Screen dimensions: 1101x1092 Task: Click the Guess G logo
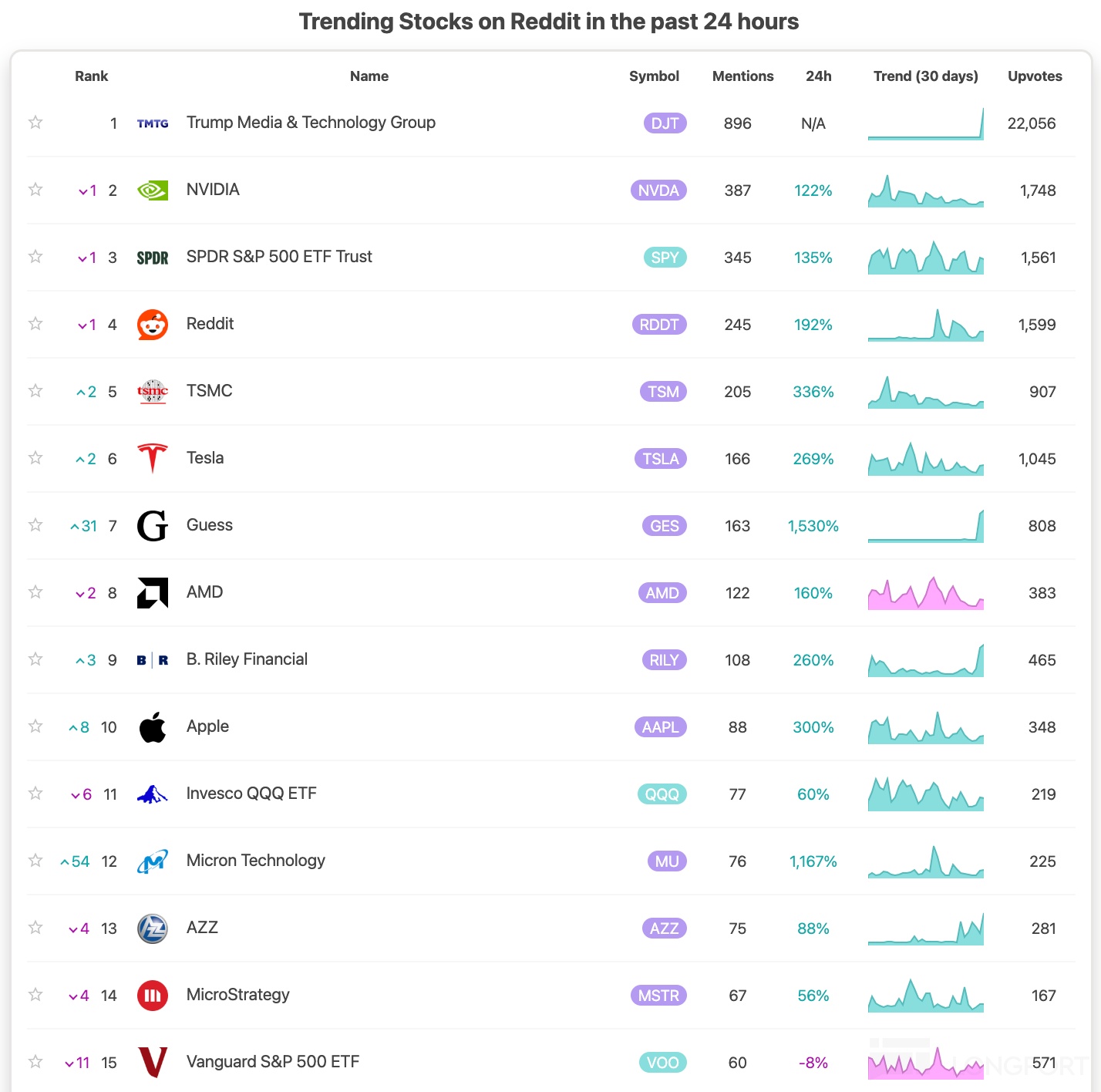pos(153,526)
